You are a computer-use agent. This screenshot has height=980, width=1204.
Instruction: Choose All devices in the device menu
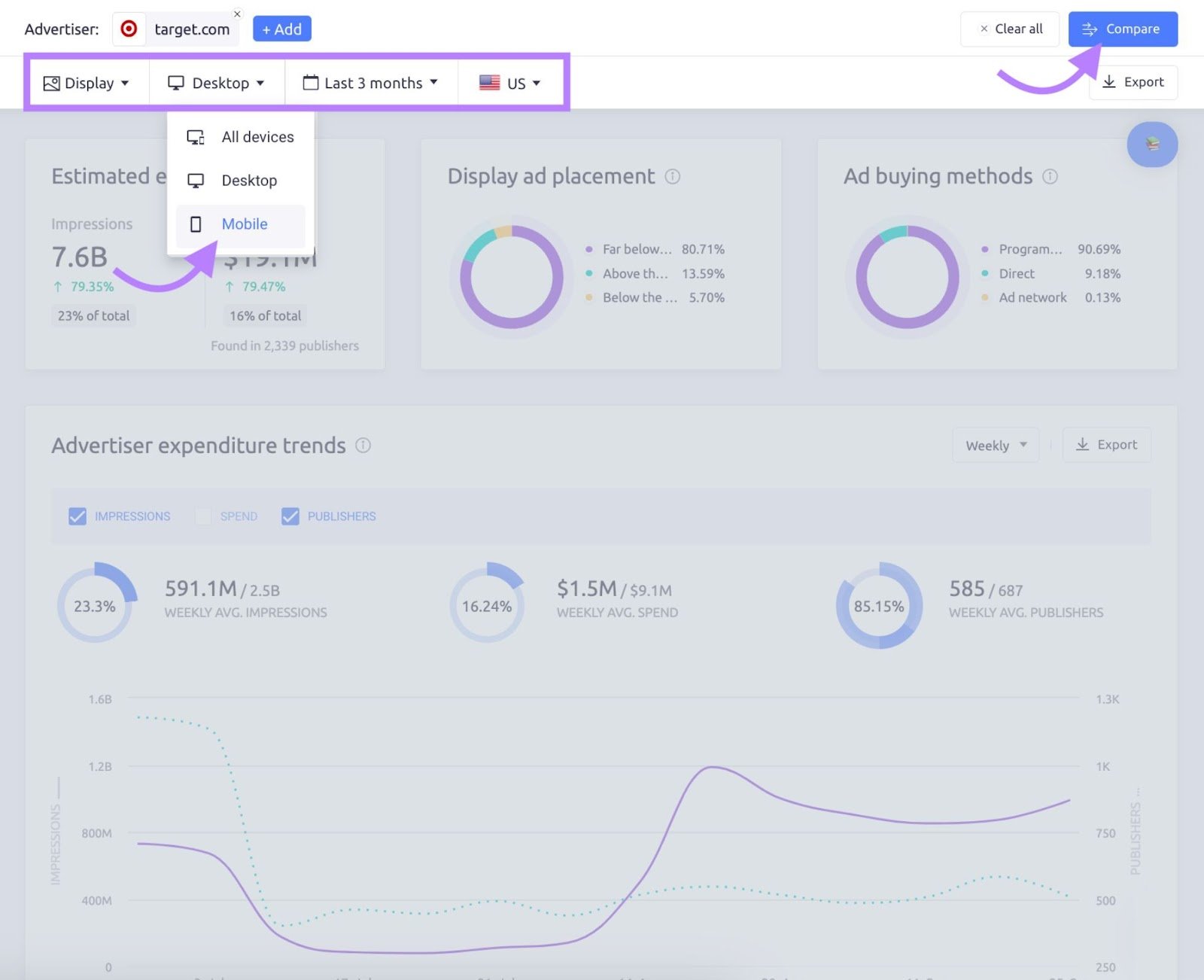coord(257,137)
